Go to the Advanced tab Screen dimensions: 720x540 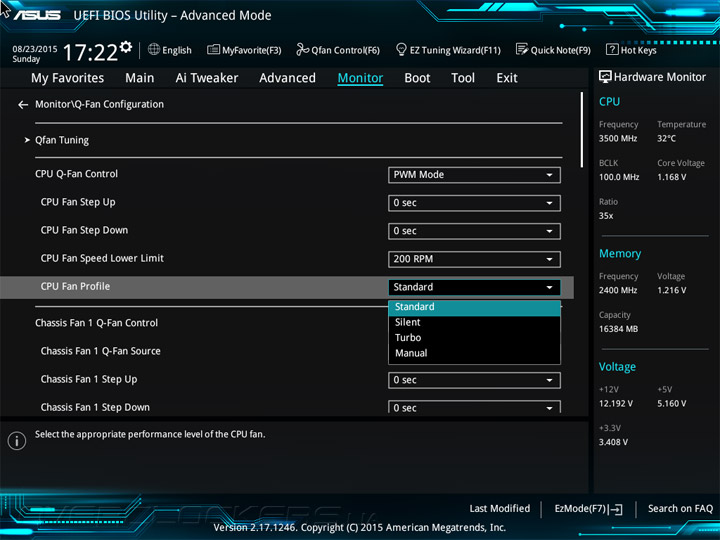coord(287,78)
